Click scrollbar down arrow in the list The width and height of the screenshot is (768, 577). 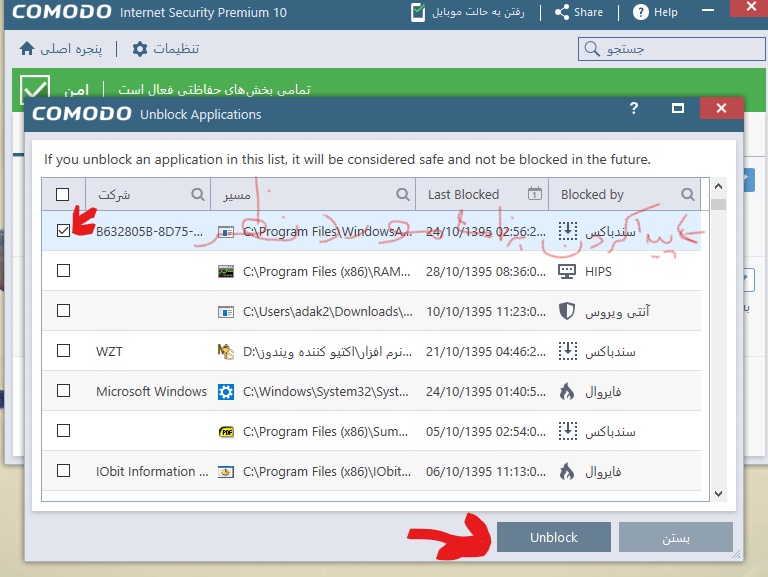click(x=719, y=494)
